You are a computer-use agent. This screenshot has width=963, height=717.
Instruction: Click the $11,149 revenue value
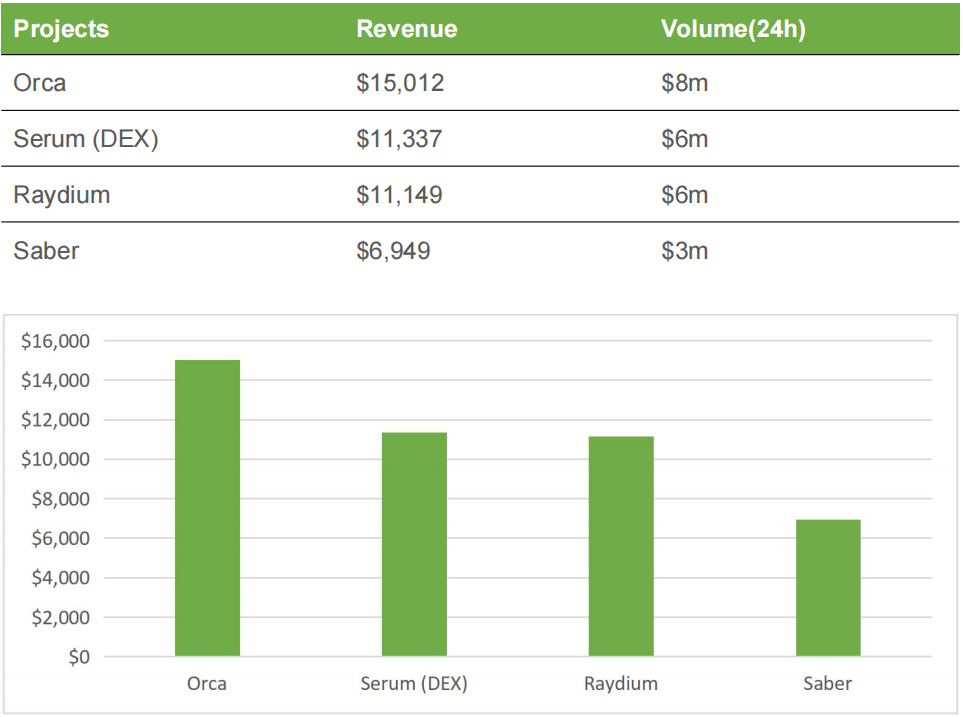click(x=399, y=195)
